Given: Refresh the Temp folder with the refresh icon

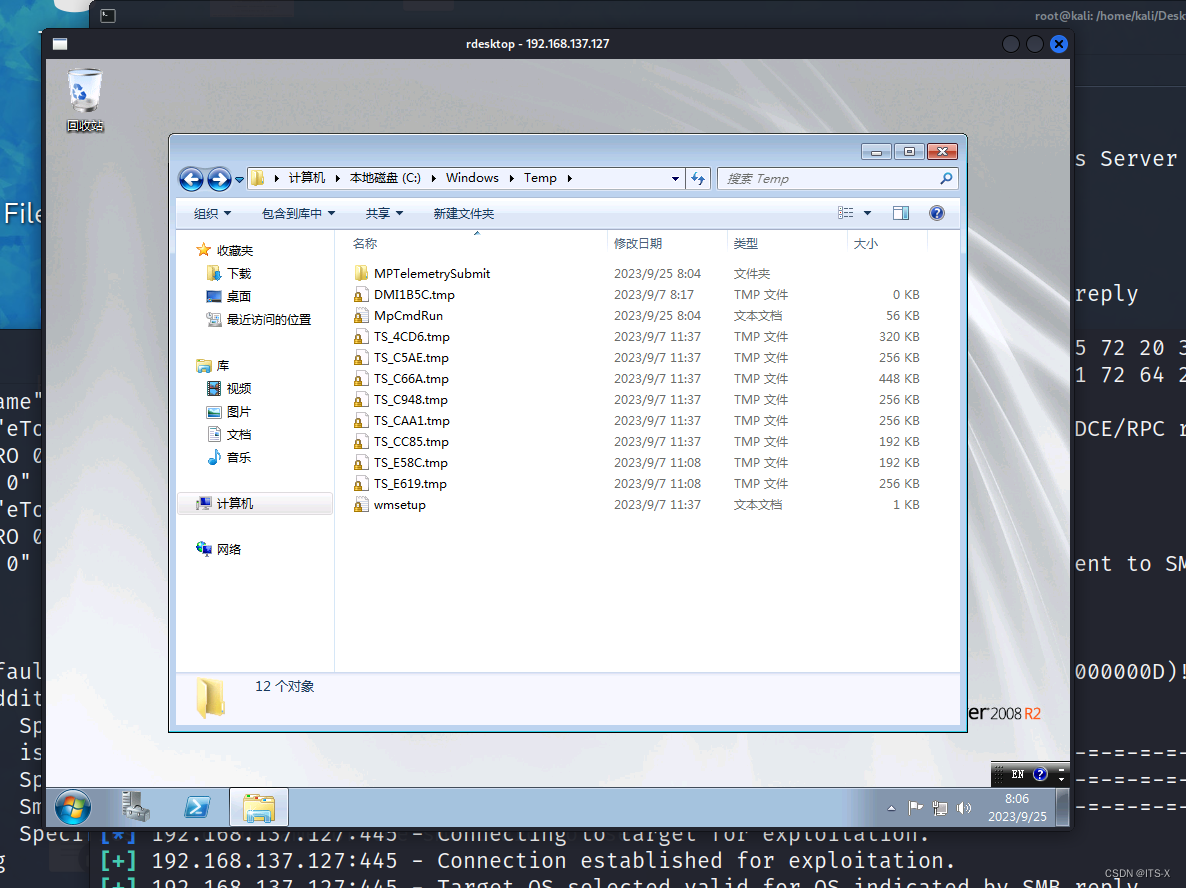Looking at the screenshot, I should (x=697, y=178).
